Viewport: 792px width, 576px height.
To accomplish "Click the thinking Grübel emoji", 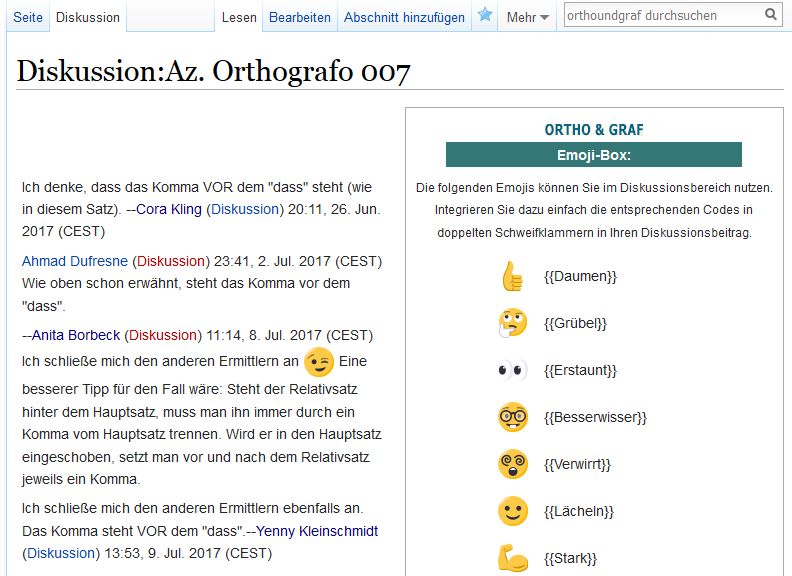I will pos(512,323).
